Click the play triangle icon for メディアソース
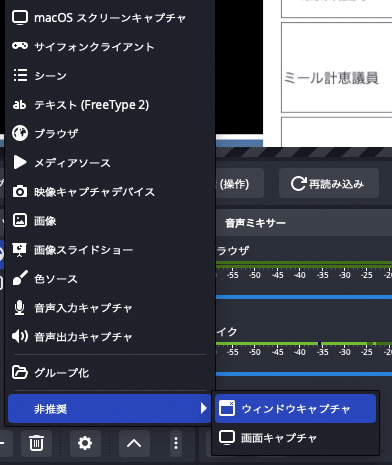The image size is (392, 465). tap(20, 162)
